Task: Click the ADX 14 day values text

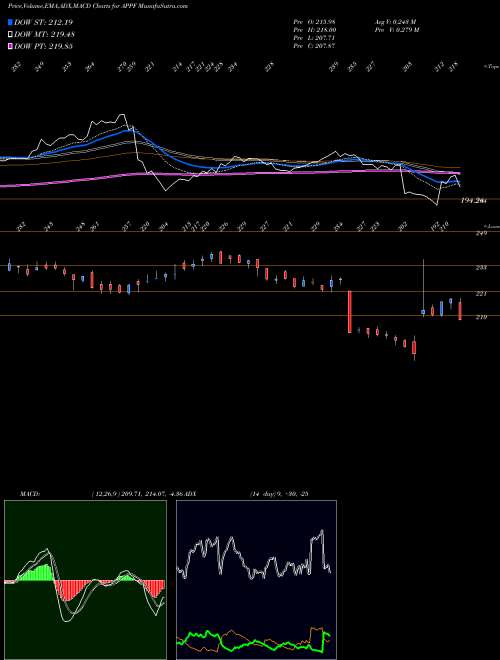Action: pos(279,494)
